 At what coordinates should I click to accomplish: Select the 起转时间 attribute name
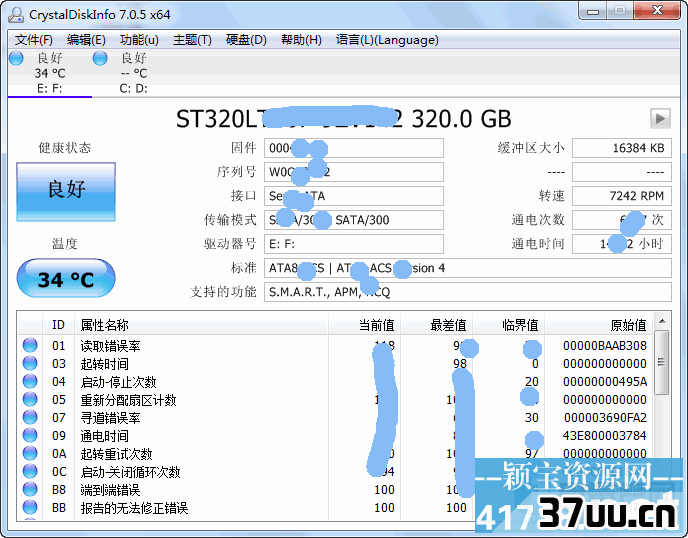[104, 364]
